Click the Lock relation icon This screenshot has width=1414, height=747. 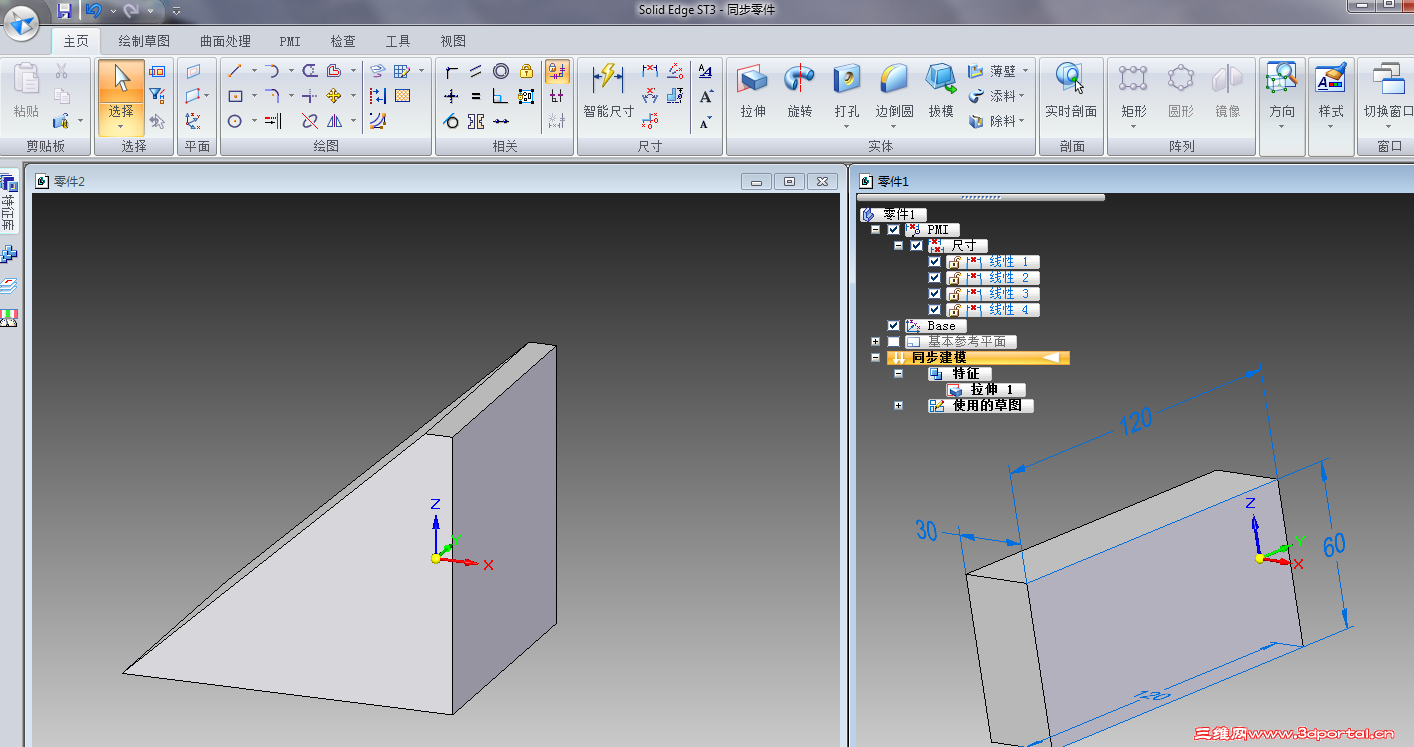coord(526,71)
